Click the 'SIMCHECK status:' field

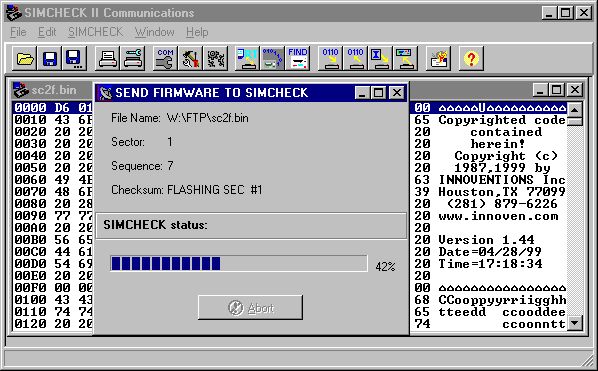pos(251,225)
